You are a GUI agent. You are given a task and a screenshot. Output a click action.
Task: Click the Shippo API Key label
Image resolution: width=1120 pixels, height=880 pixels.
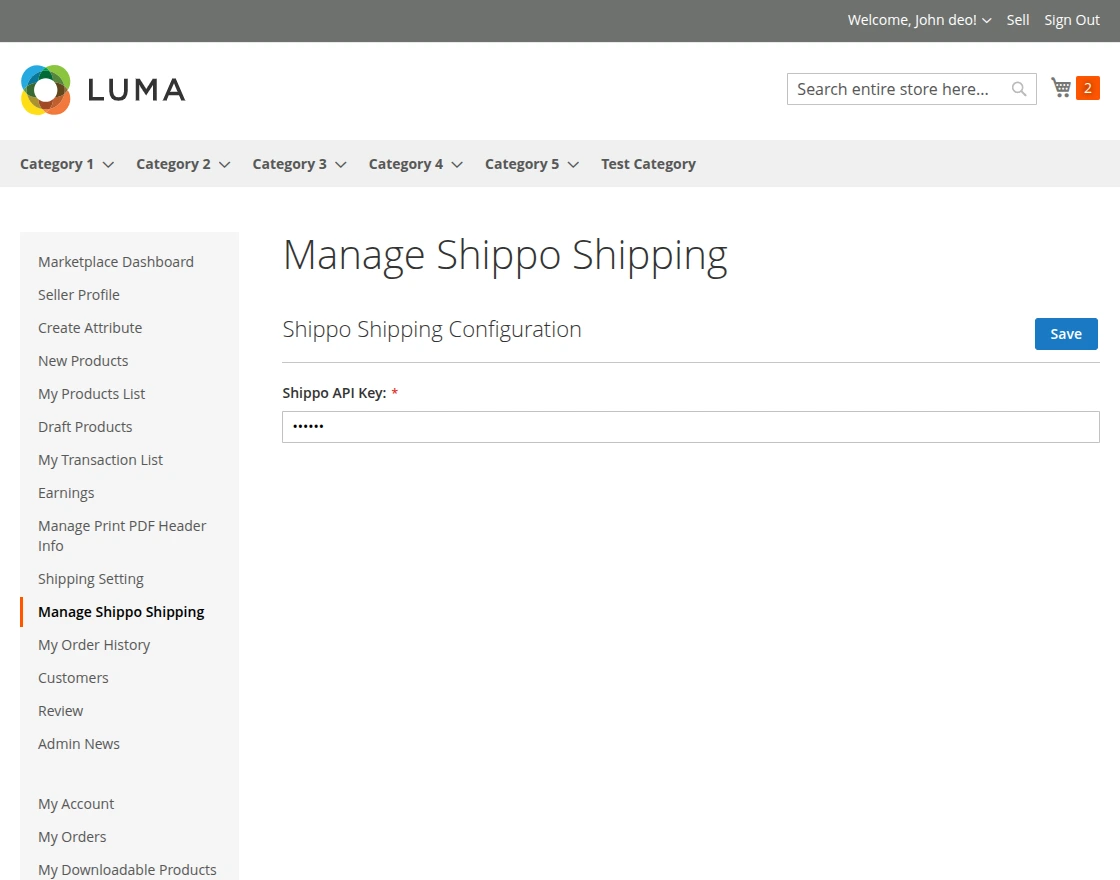pyautogui.click(x=334, y=393)
